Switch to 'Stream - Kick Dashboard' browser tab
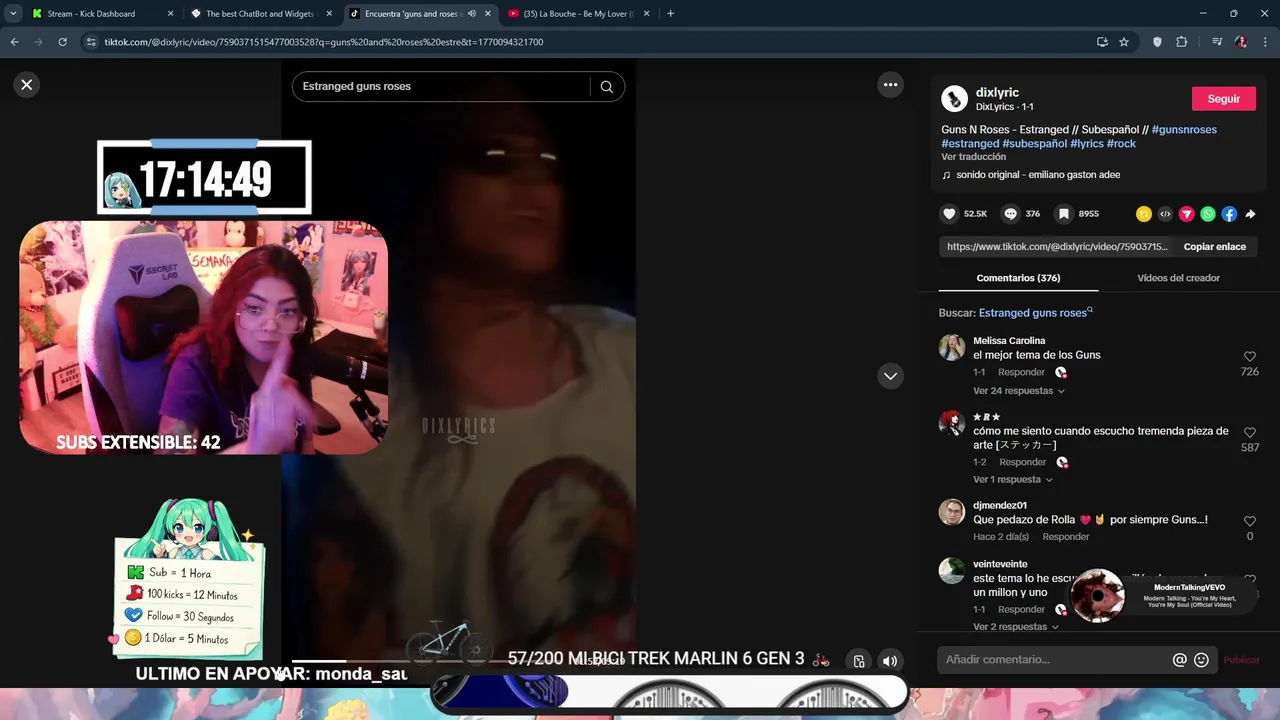Image resolution: width=1280 pixels, height=720 pixels. pyautogui.click(x=93, y=14)
